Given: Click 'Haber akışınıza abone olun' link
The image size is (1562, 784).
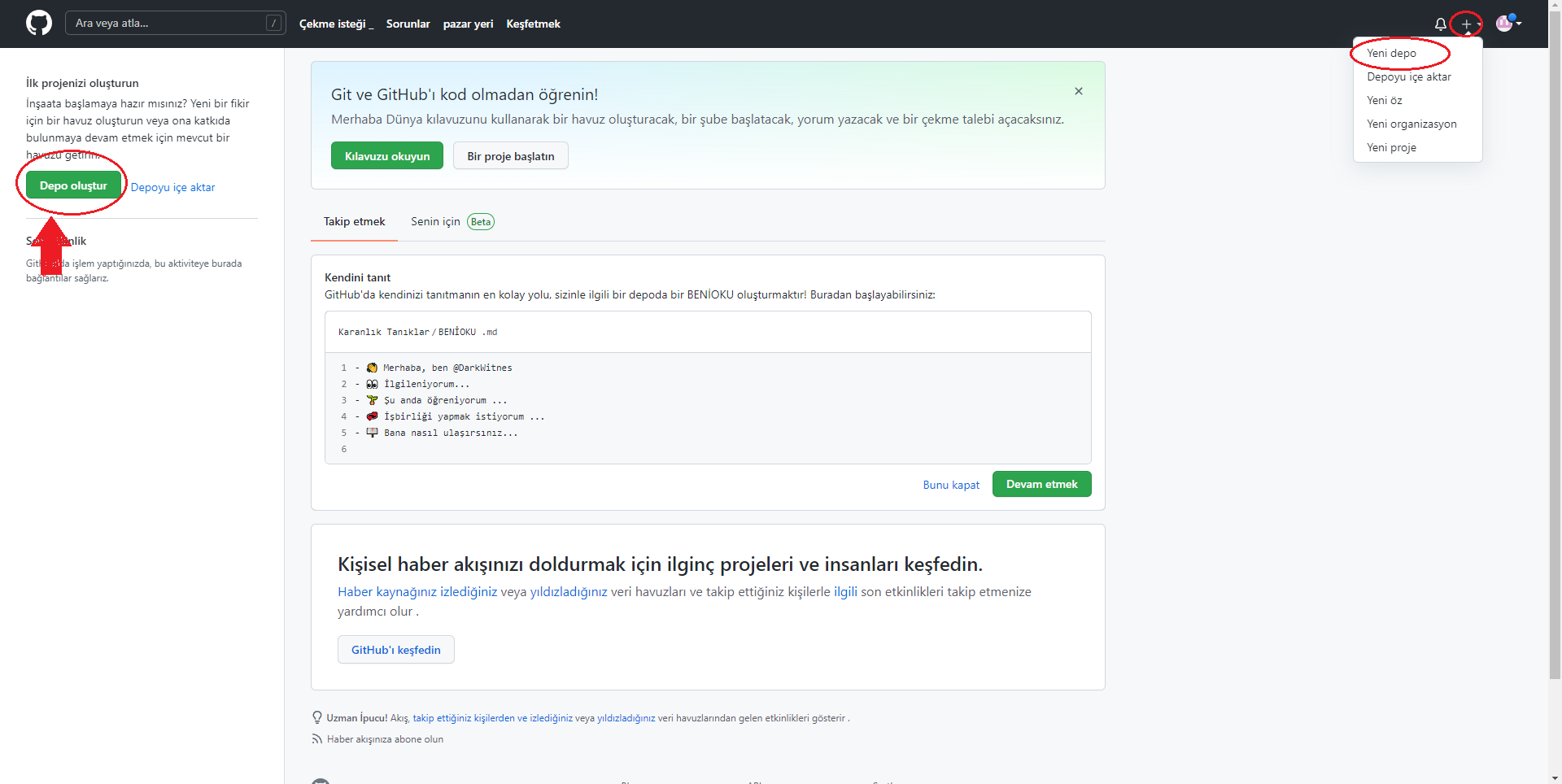Looking at the screenshot, I should (385, 739).
